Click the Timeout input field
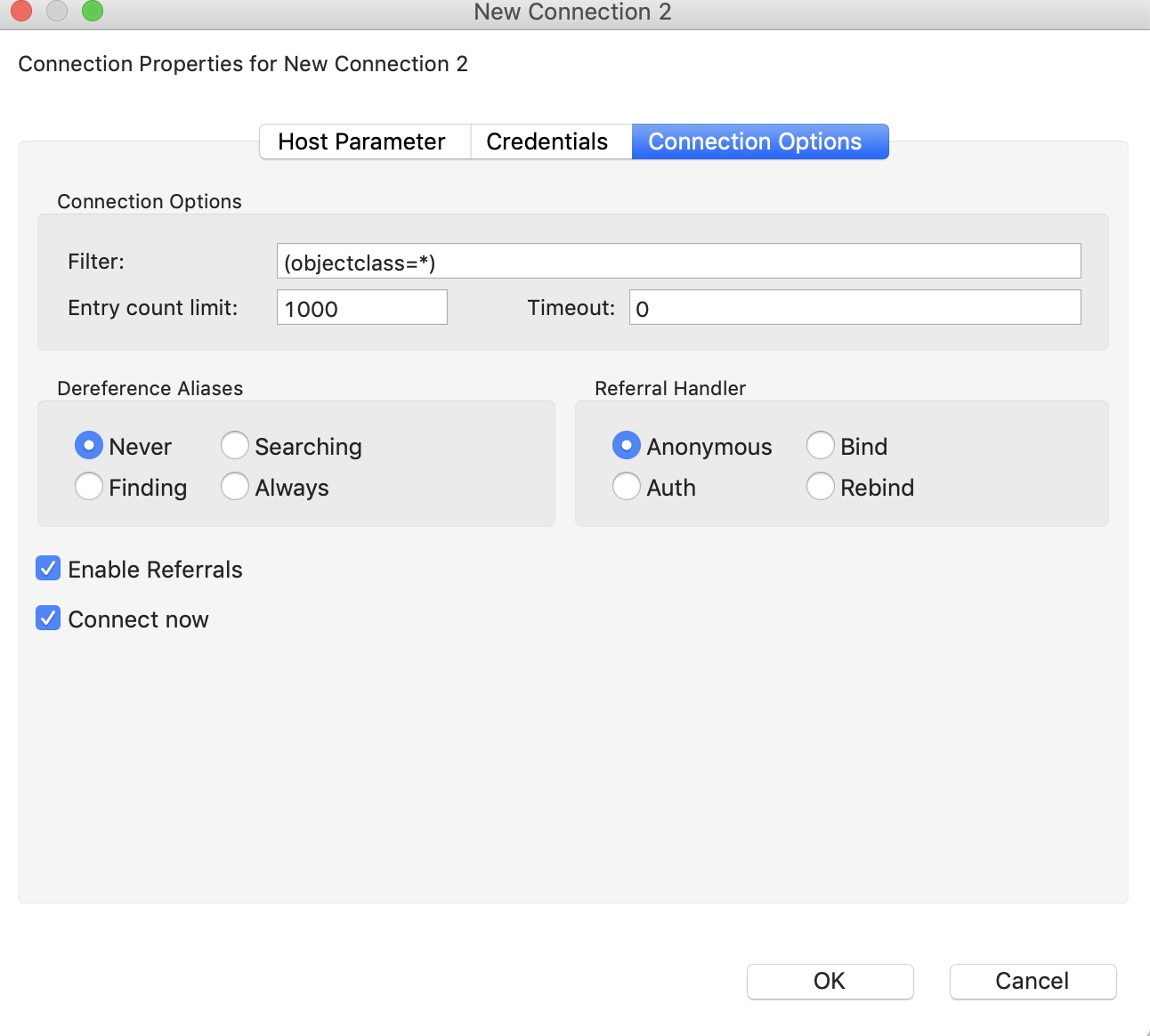This screenshot has height=1036, width=1150. 854,308
